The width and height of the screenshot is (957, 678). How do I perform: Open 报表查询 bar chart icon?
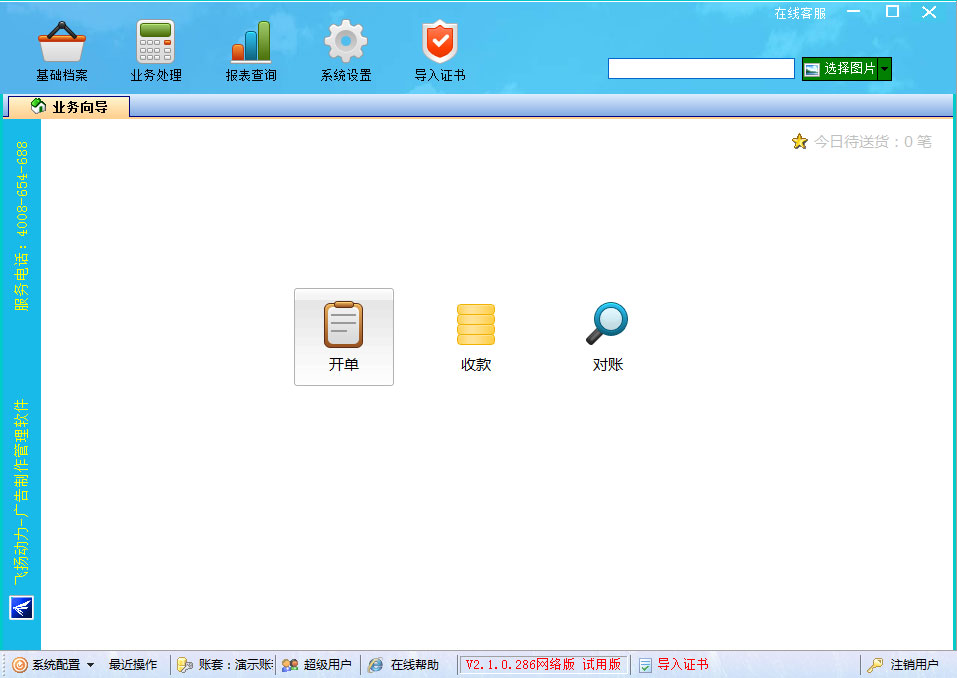tap(251, 44)
